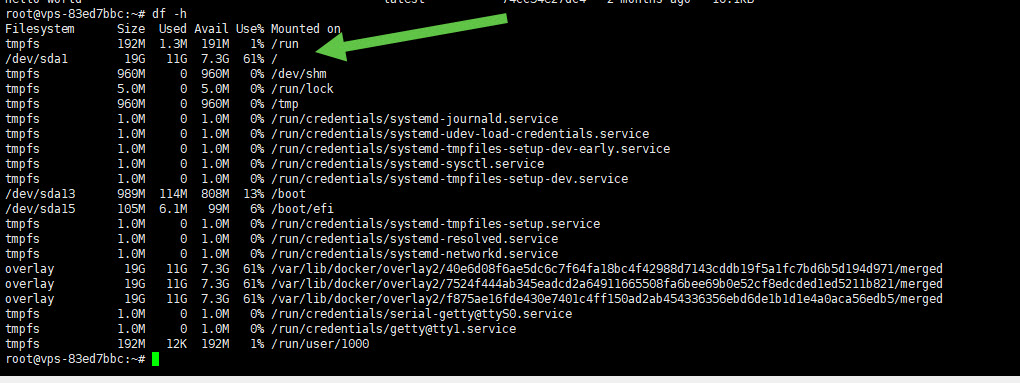Click the serial-getty@ttyS0.service path

tap(422, 313)
